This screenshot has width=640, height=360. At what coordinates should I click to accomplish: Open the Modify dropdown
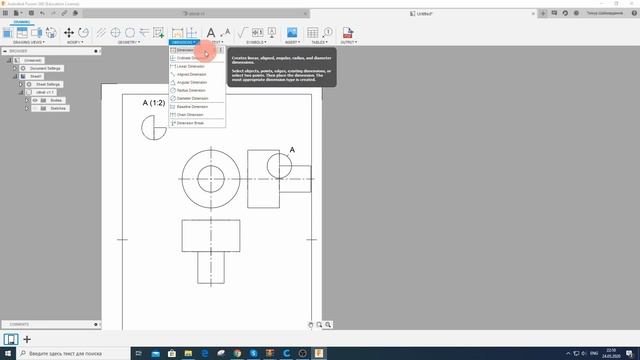click(x=75, y=42)
